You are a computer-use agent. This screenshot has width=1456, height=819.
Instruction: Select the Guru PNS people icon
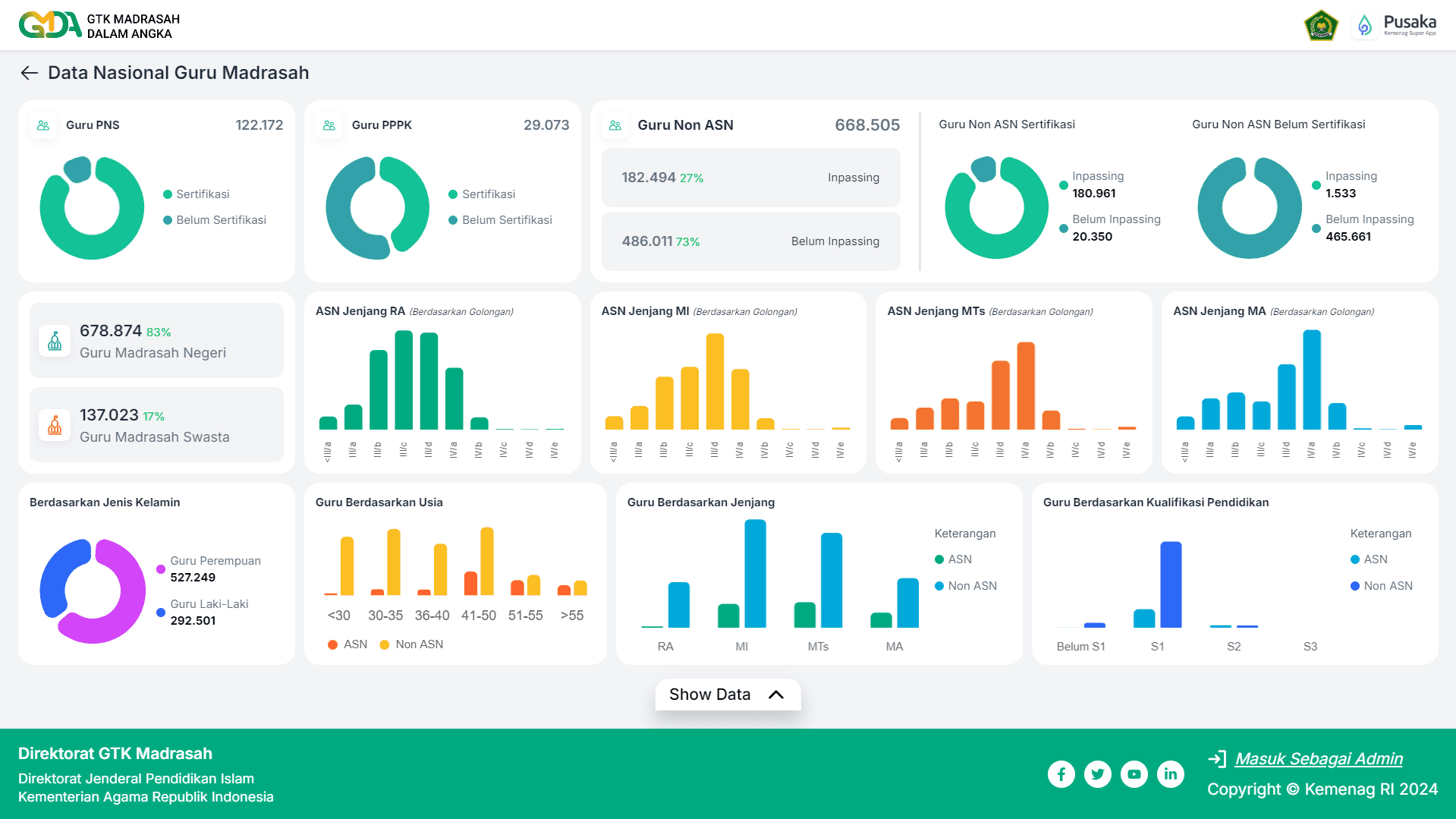coord(43,125)
